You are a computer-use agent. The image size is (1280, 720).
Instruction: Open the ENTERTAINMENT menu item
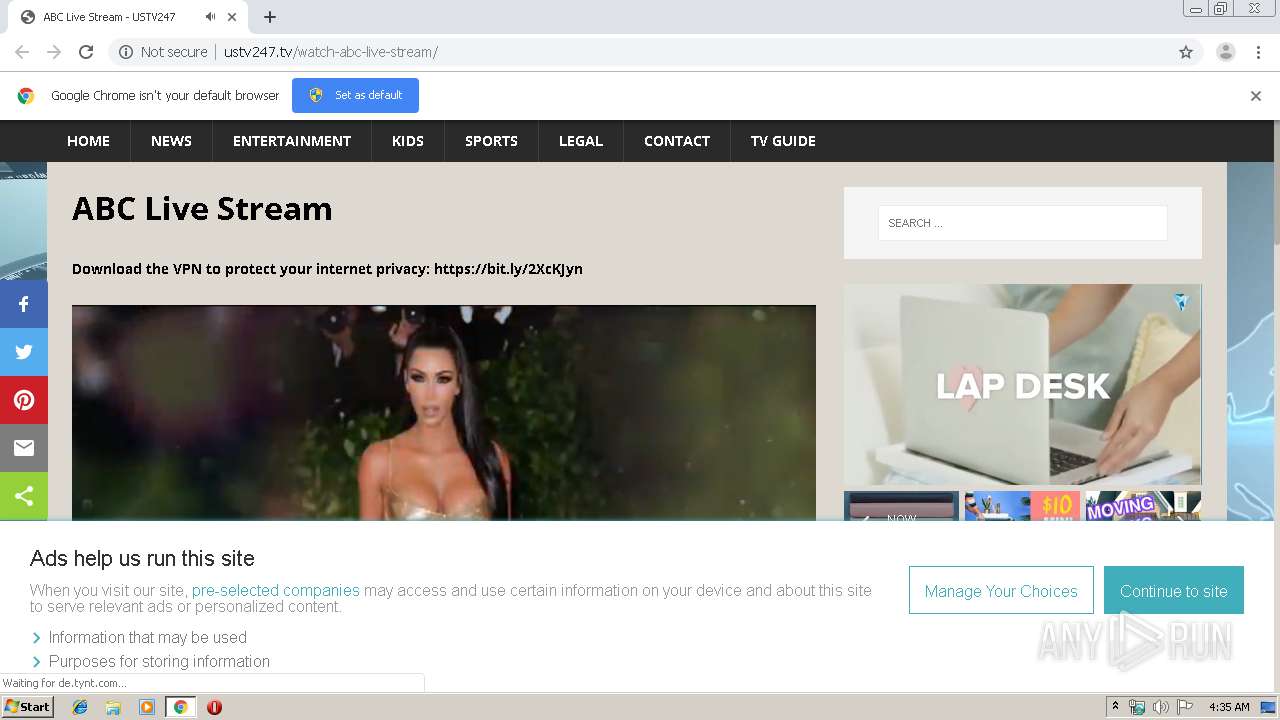click(292, 141)
